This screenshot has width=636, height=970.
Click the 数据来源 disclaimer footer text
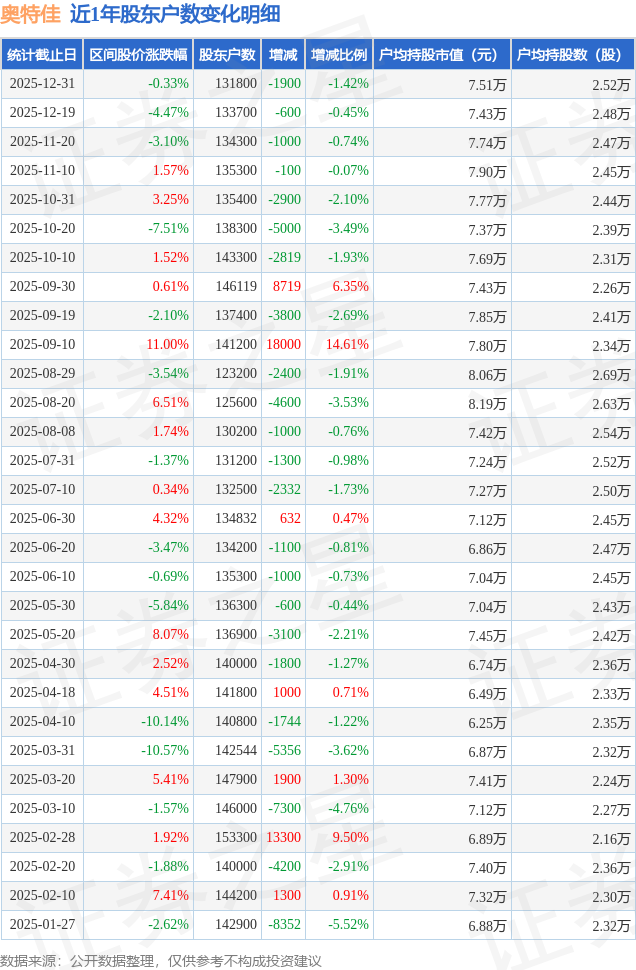coord(161,960)
